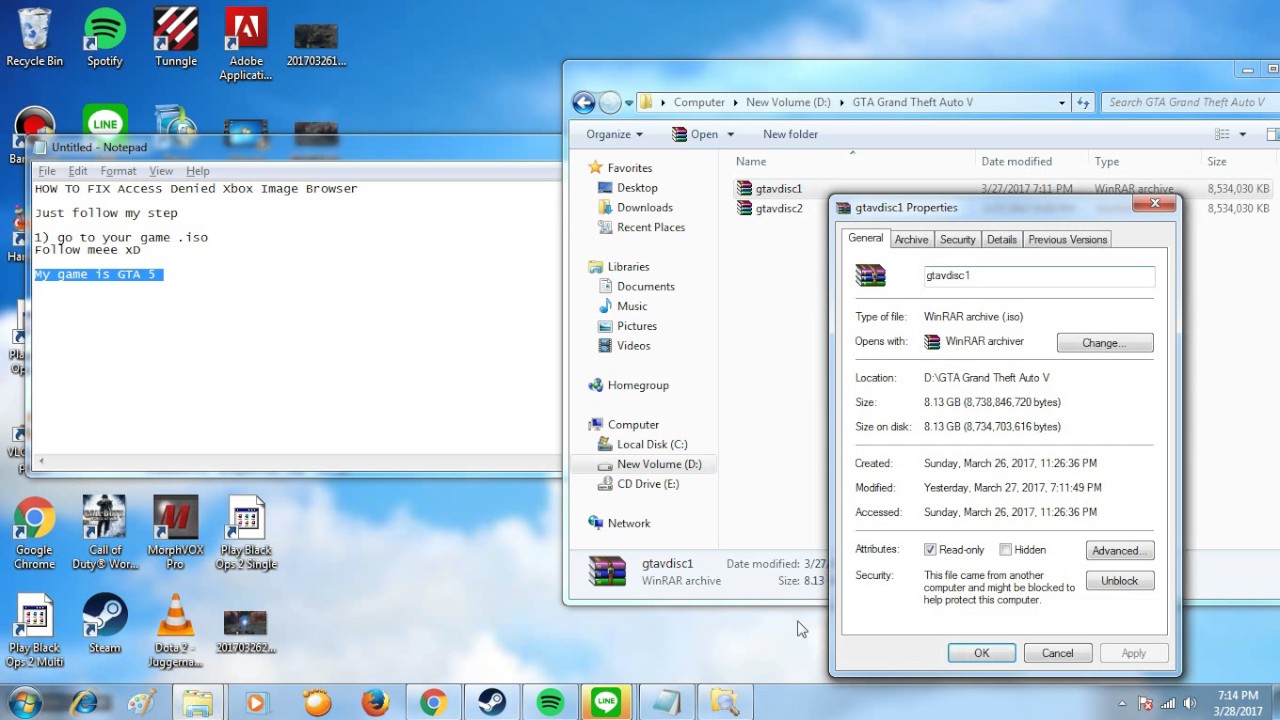This screenshot has height=720, width=1280.
Task: Open the Organize dropdown menu
Action: (x=614, y=134)
